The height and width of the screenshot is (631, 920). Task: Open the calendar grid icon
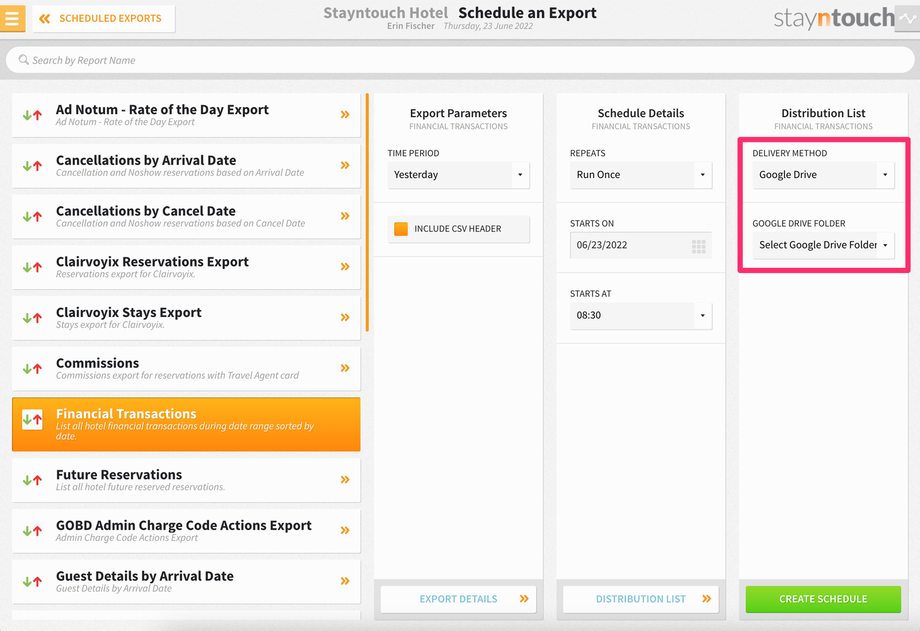(x=698, y=246)
